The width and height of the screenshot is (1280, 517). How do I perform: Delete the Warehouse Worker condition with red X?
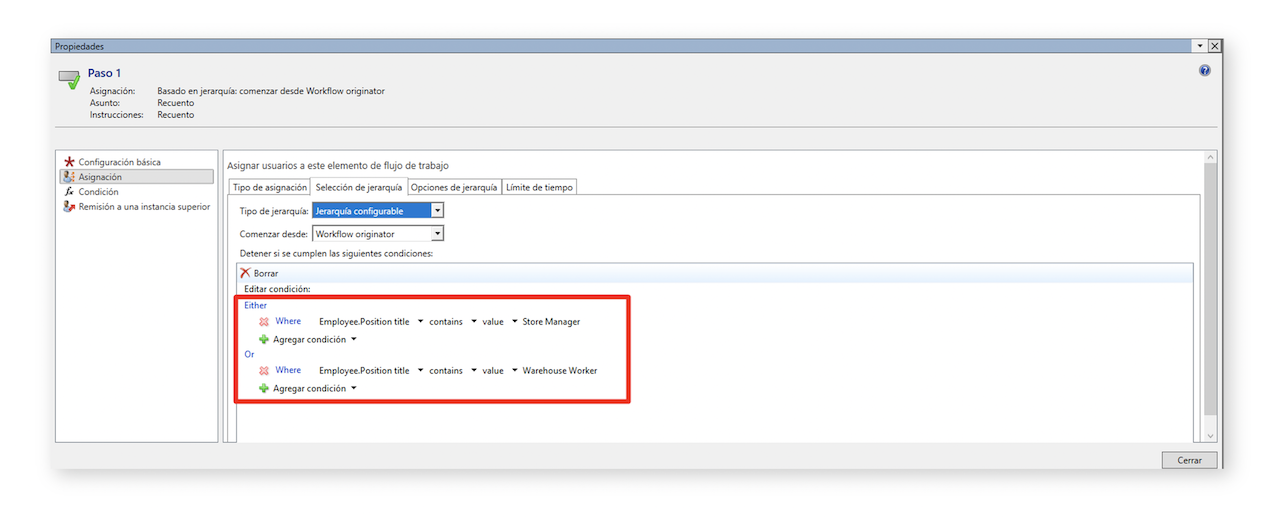(x=264, y=371)
